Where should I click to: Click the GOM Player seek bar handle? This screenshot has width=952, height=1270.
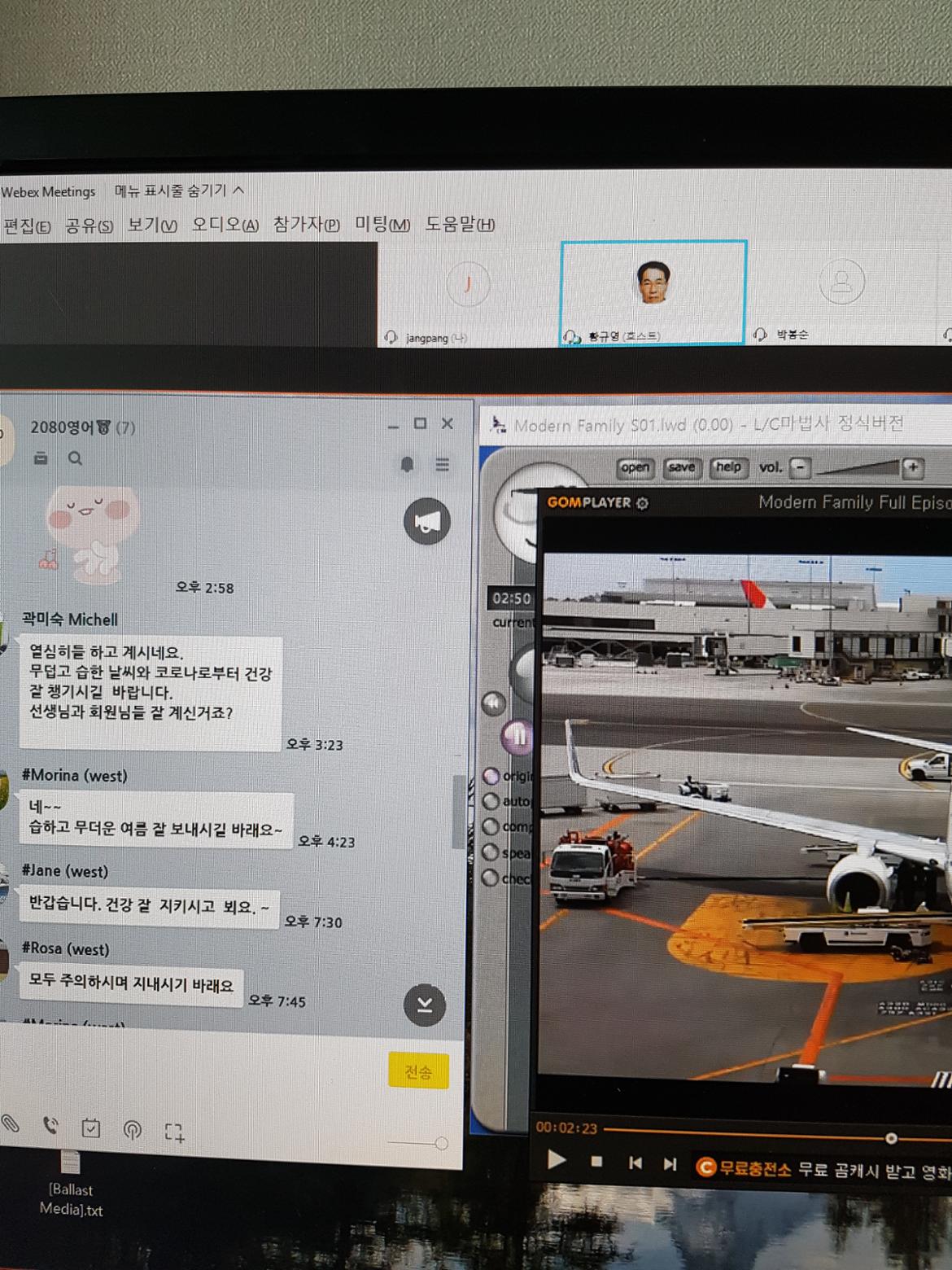point(891,1137)
